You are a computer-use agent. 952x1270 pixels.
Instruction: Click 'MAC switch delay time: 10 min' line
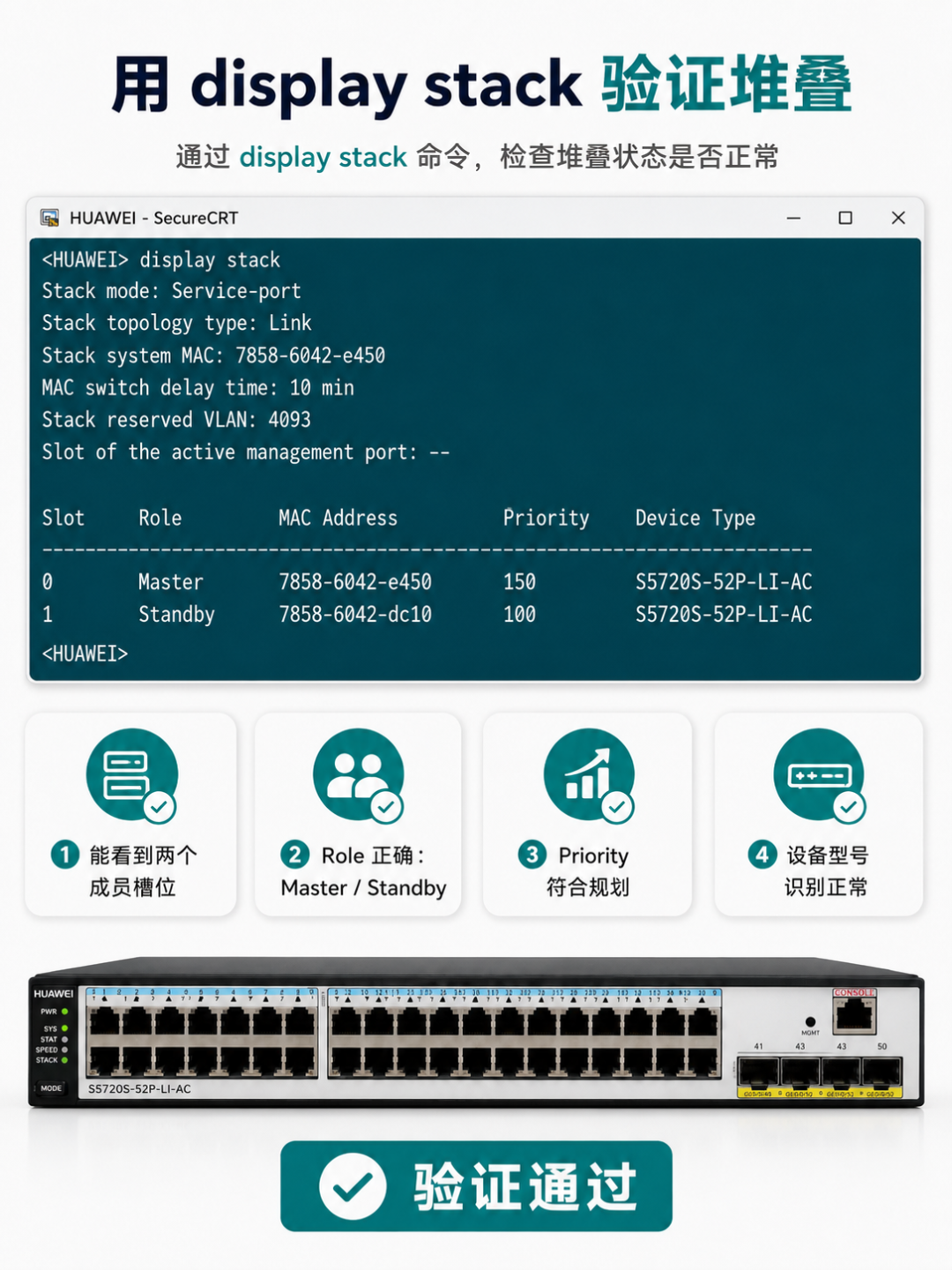[x=198, y=388]
